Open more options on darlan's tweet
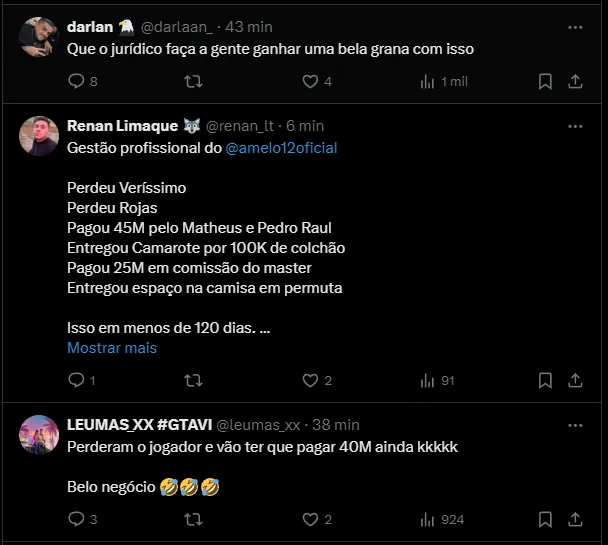The height and width of the screenshot is (545, 608). pyautogui.click(x=575, y=27)
